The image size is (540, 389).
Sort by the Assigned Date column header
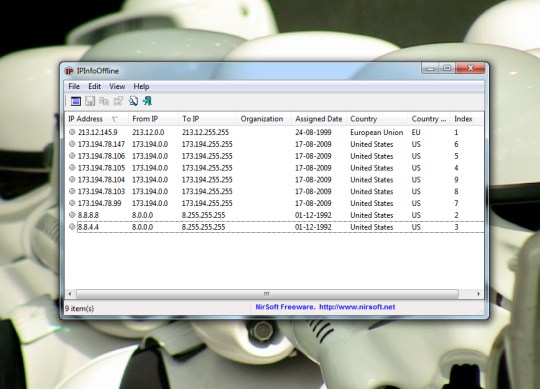click(x=319, y=119)
